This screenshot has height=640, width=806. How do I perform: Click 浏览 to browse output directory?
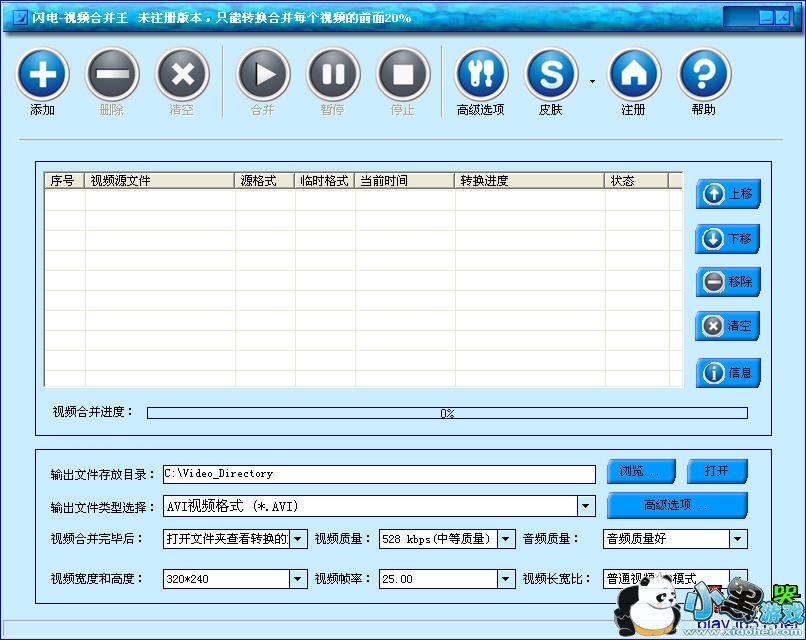[641, 472]
